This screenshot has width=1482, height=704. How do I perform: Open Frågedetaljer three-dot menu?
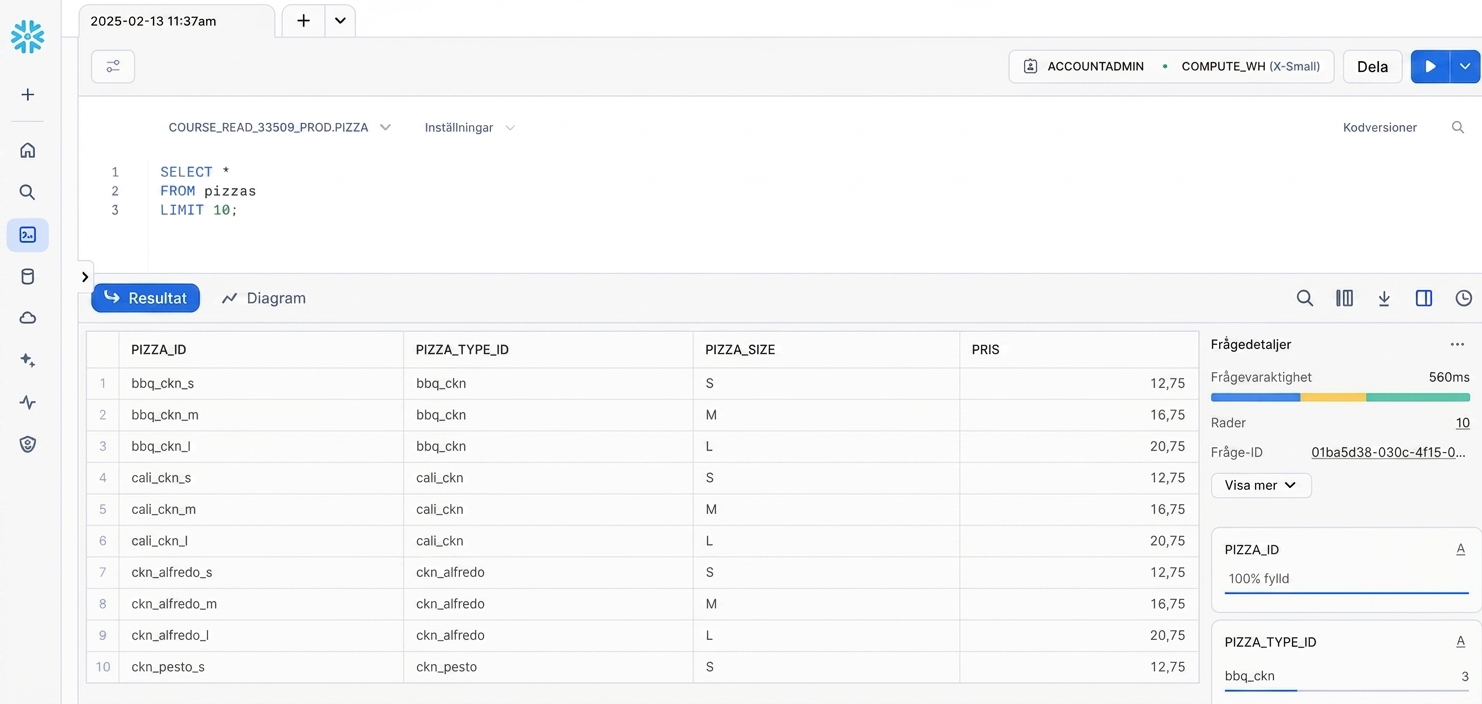point(1457,344)
